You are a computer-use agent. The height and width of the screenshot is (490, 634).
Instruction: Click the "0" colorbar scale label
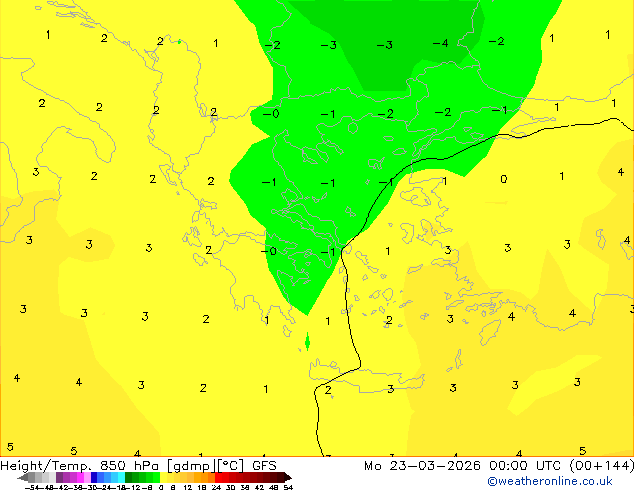161,487
